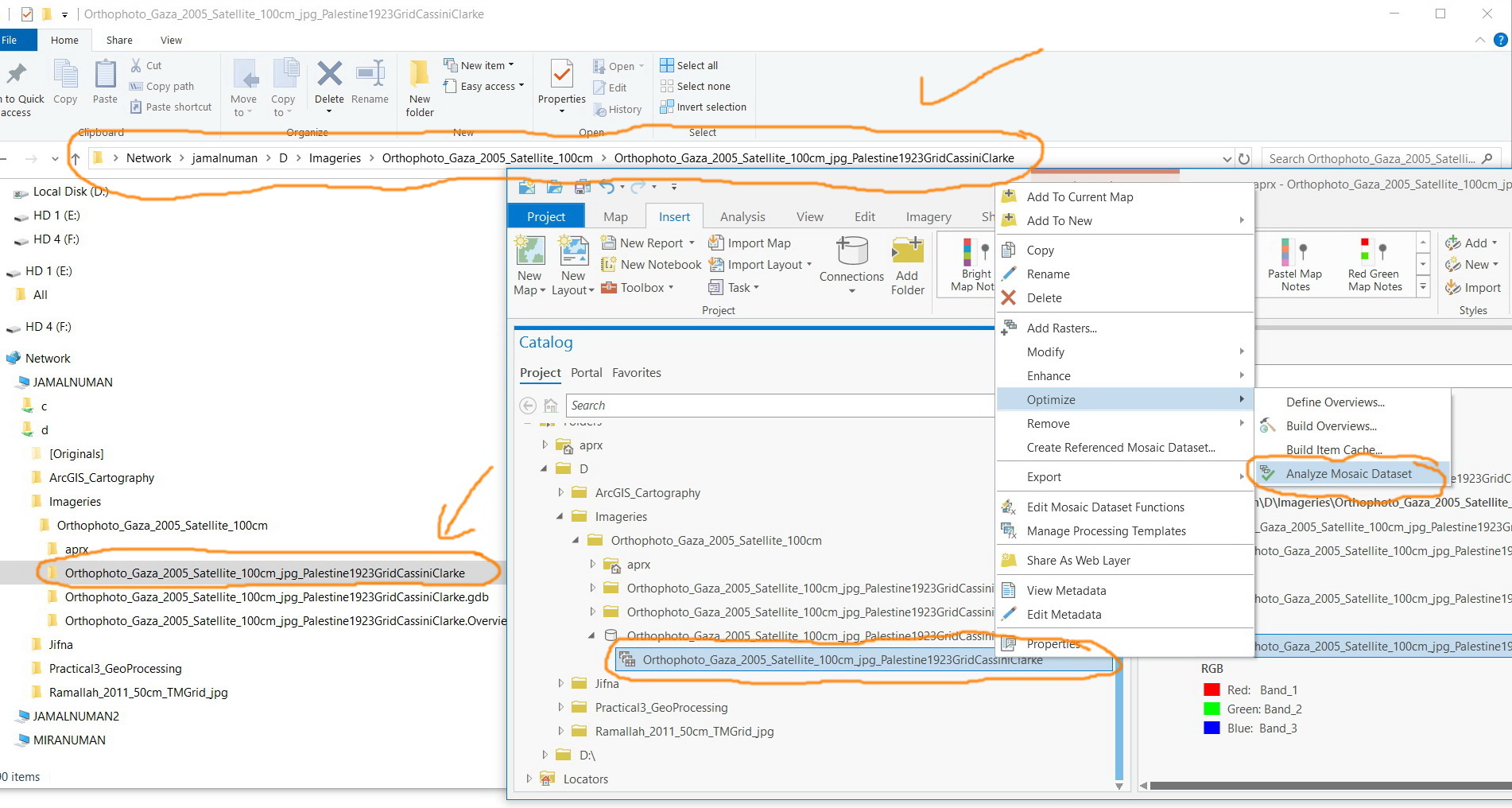Image resolution: width=1512 pixels, height=808 pixels.
Task: Click the Catalog home icon
Action: click(551, 406)
